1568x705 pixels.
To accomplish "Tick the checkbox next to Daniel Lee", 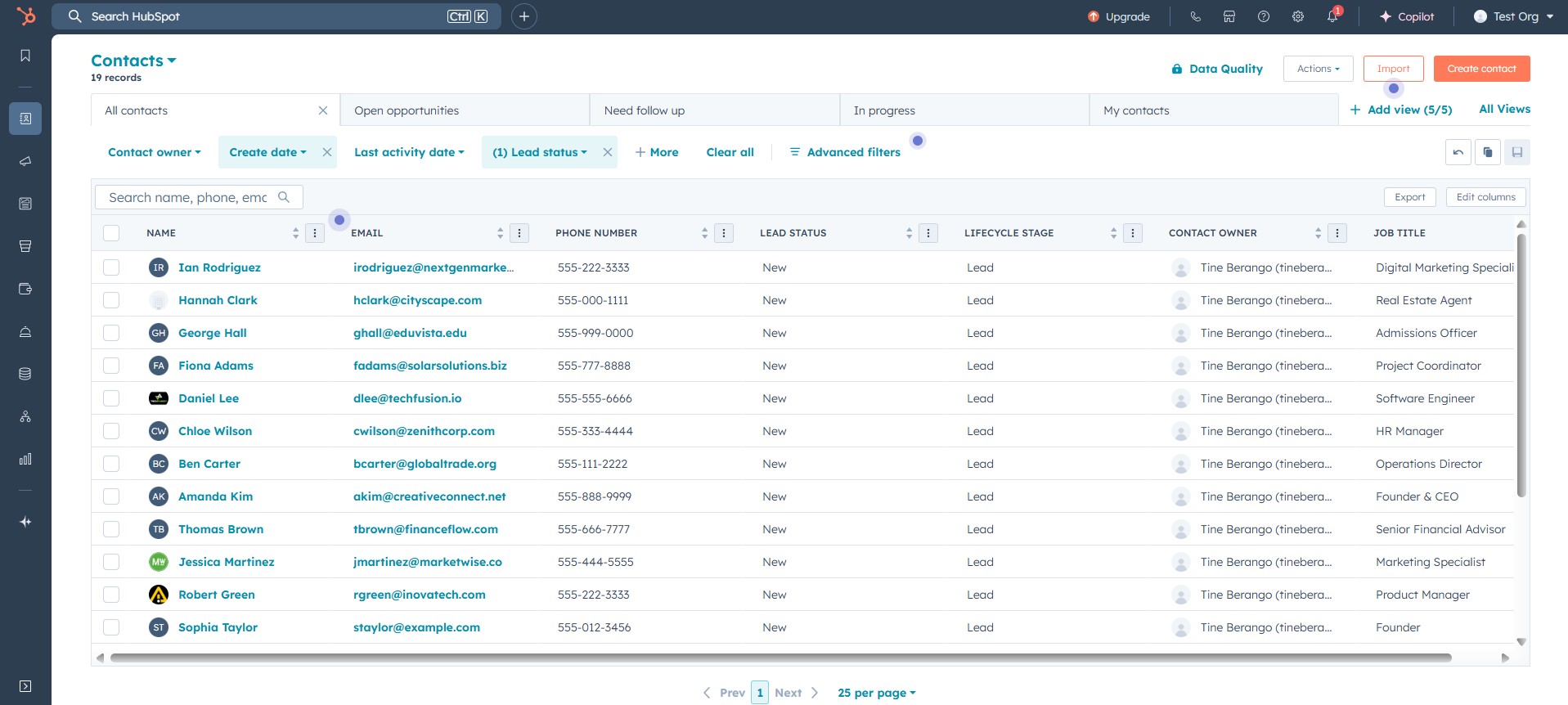I will point(111,398).
